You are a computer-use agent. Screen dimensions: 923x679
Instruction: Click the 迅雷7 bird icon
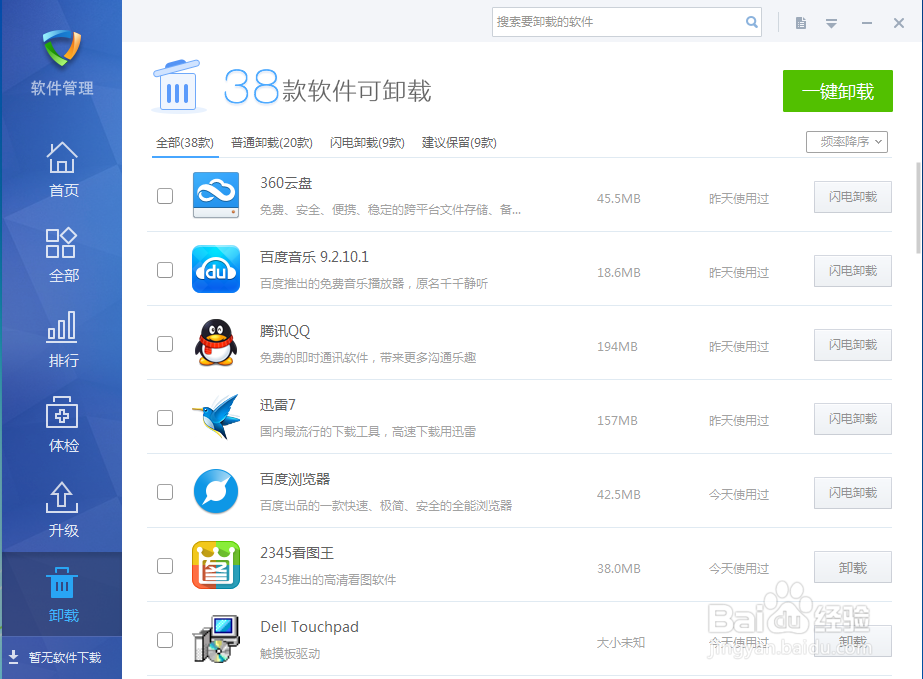(x=216, y=417)
